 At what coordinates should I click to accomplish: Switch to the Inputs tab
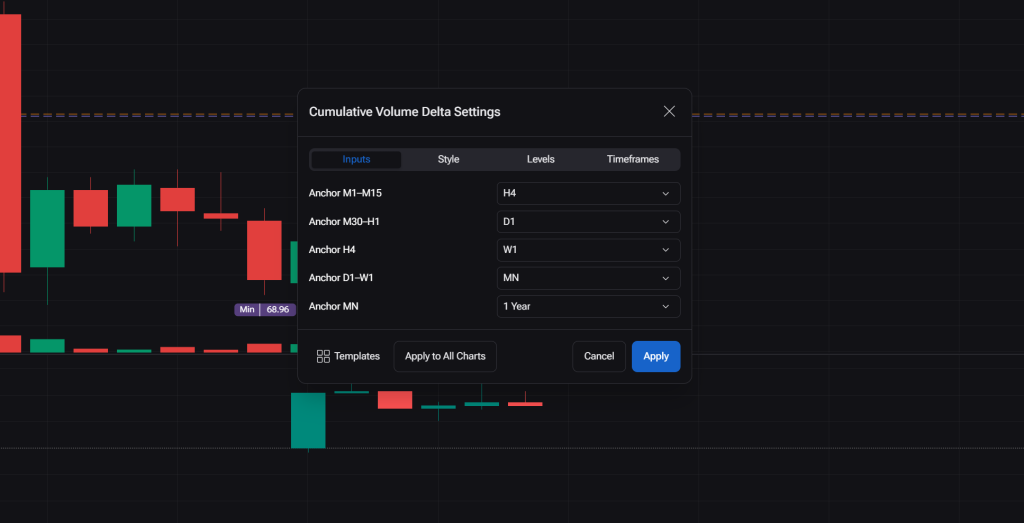356,159
